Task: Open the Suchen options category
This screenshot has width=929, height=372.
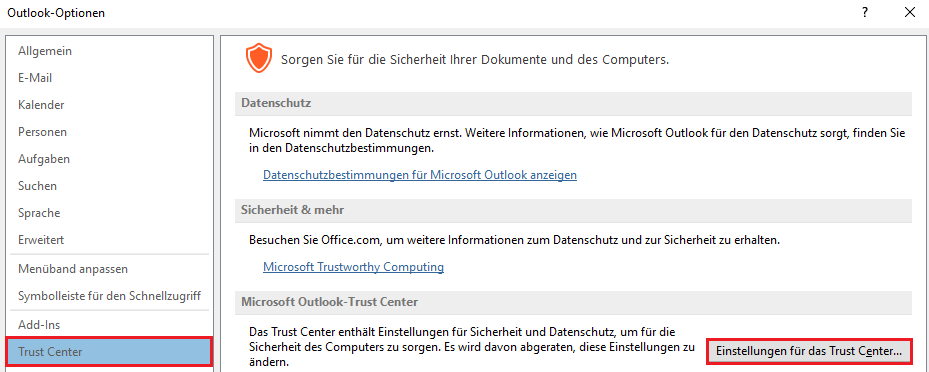Action: point(109,186)
